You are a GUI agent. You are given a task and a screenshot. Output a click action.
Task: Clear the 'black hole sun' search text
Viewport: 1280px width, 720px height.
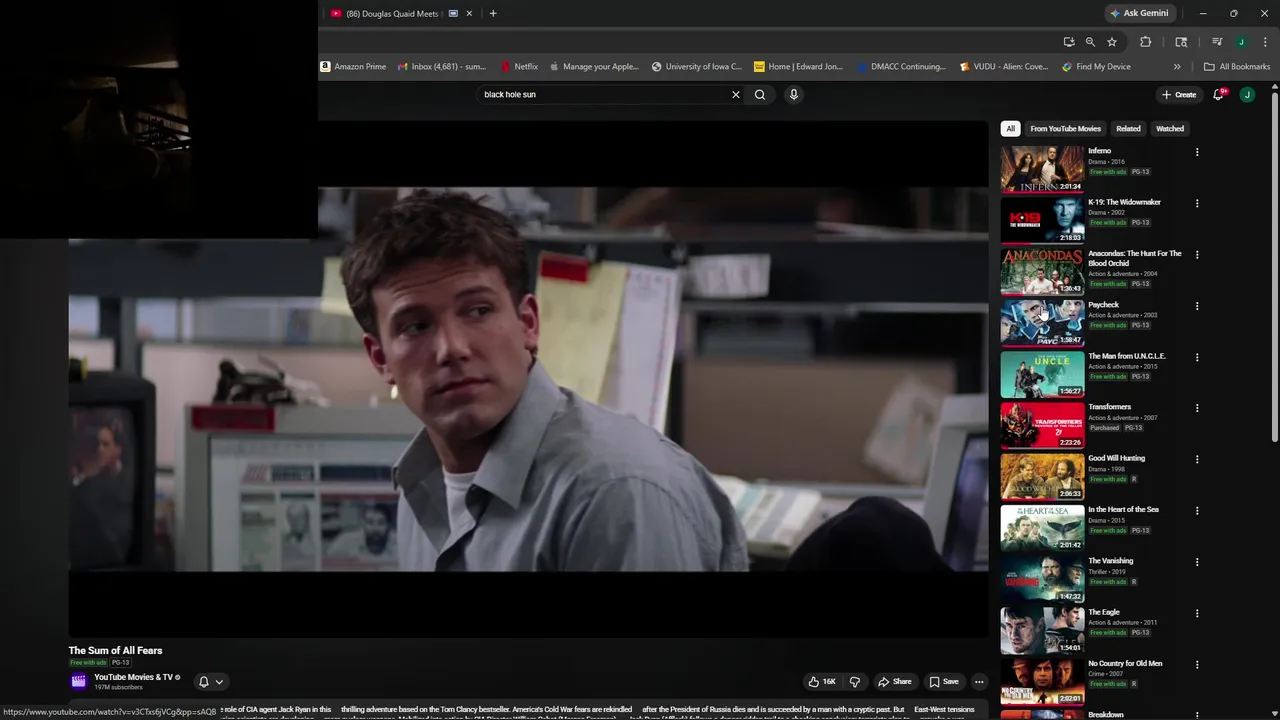[736, 95]
